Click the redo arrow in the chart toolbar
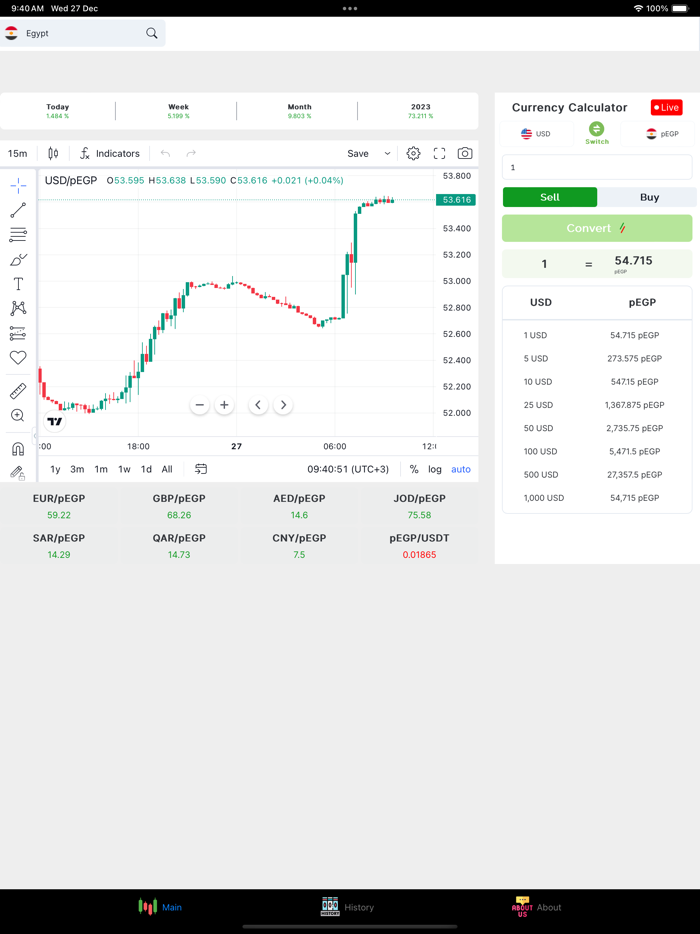Image resolution: width=700 pixels, height=934 pixels. click(x=191, y=154)
